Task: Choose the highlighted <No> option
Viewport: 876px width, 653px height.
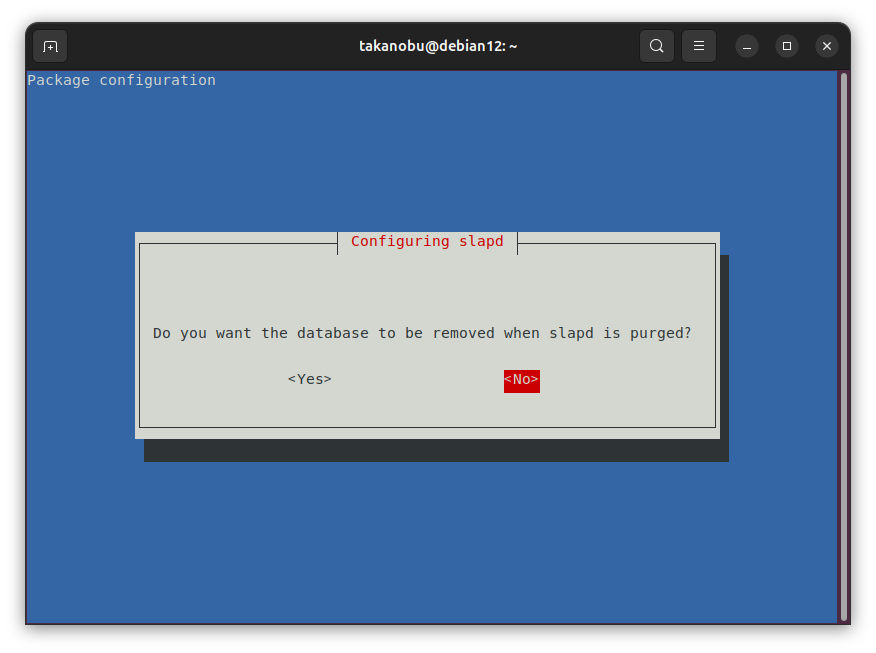Action: [521, 380]
